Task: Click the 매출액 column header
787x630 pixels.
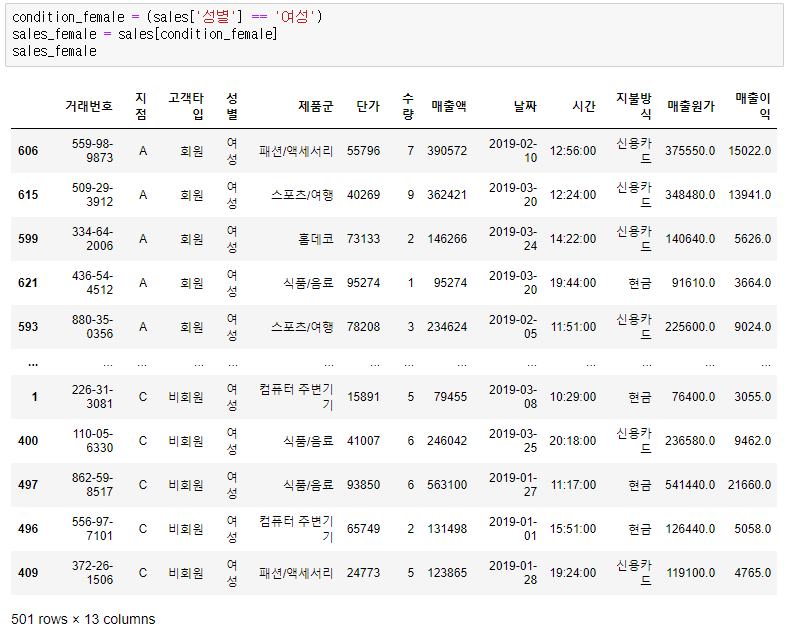Action: [x=449, y=106]
